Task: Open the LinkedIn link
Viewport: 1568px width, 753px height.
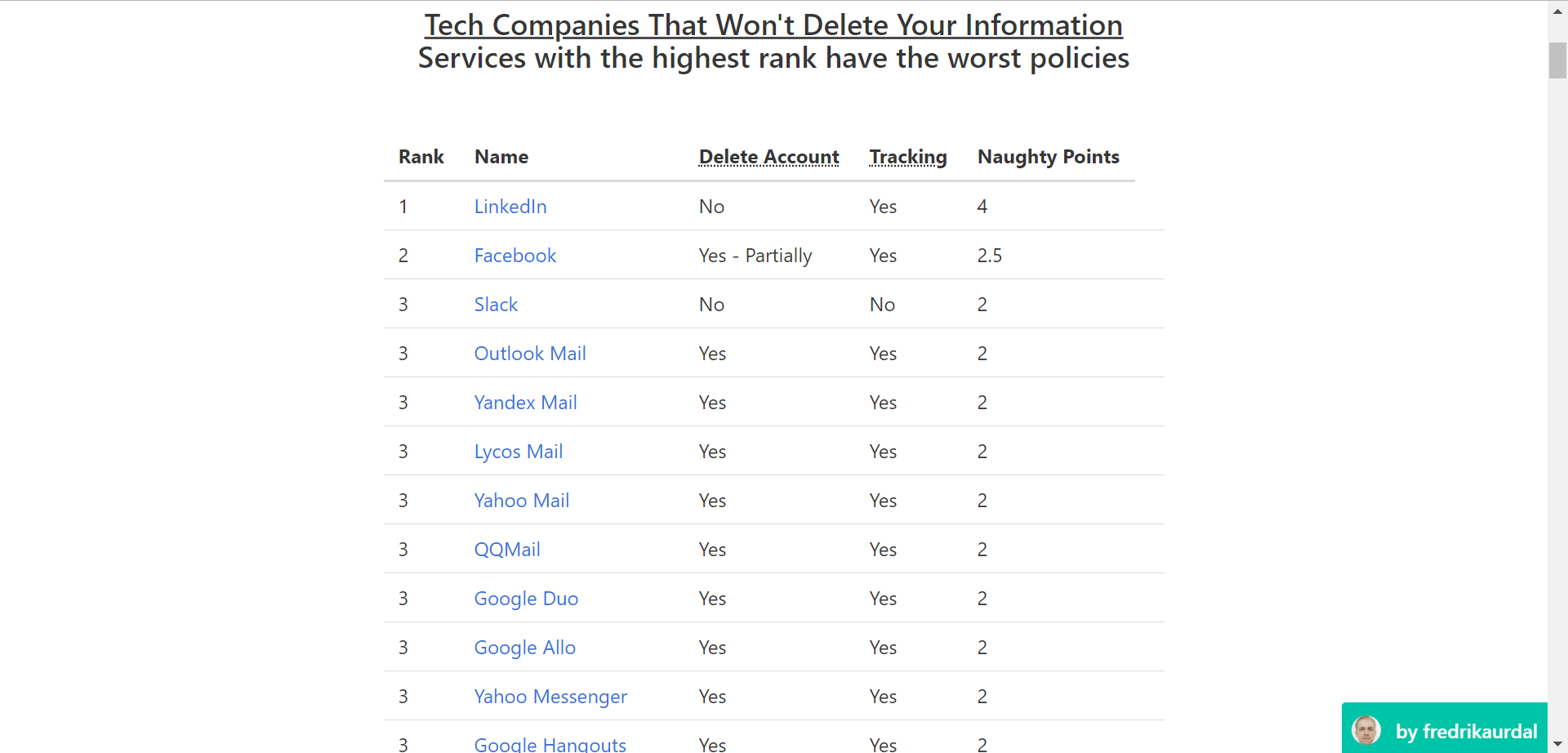Action: (510, 207)
